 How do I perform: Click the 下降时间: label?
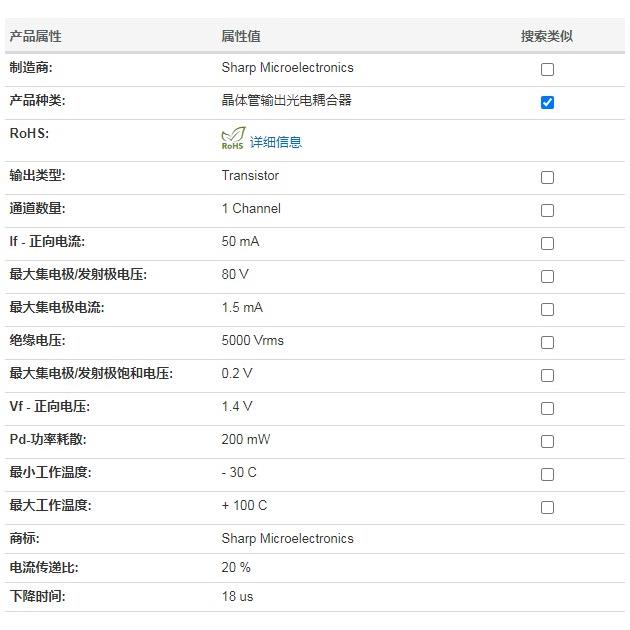click(37, 596)
